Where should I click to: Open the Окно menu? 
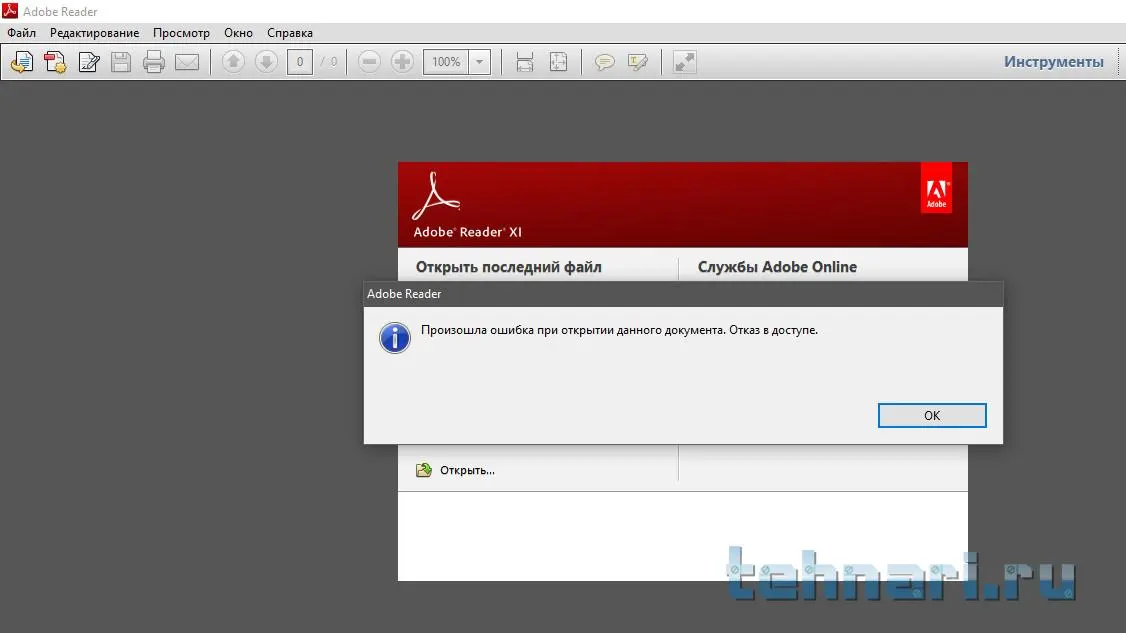[x=238, y=33]
